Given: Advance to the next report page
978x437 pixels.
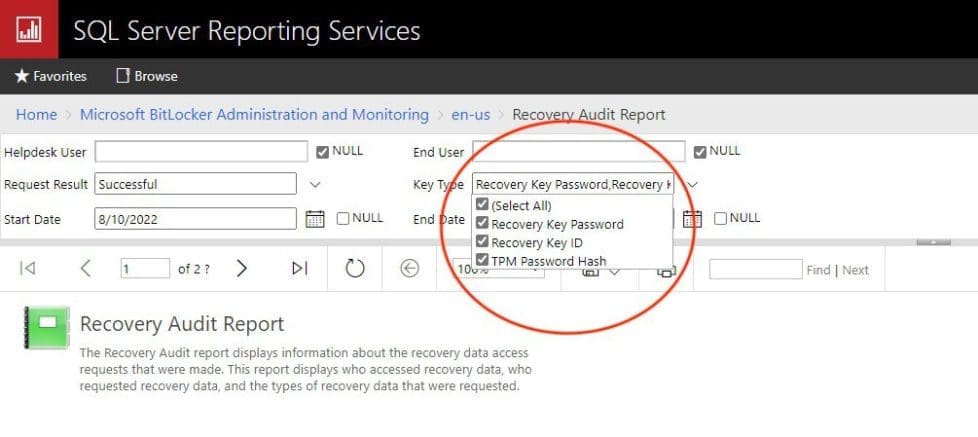Looking at the screenshot, I should tap(241, 268).
